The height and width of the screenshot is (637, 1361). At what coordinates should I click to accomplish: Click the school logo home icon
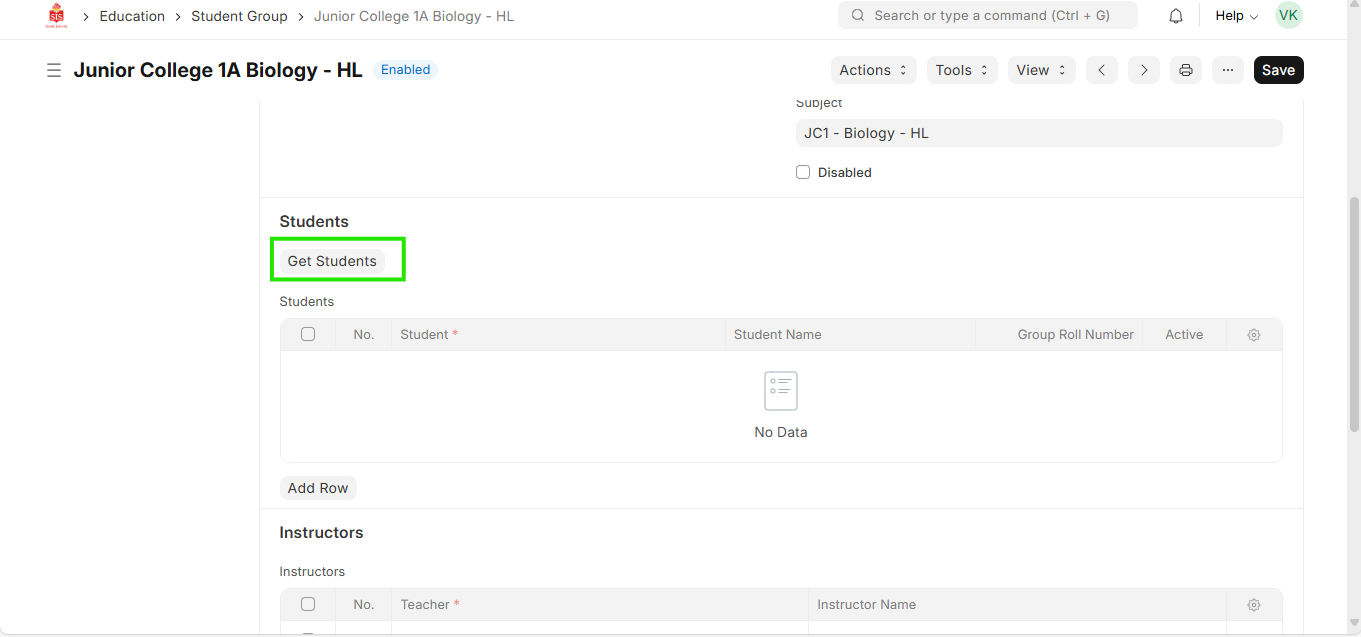click(56, 16)
